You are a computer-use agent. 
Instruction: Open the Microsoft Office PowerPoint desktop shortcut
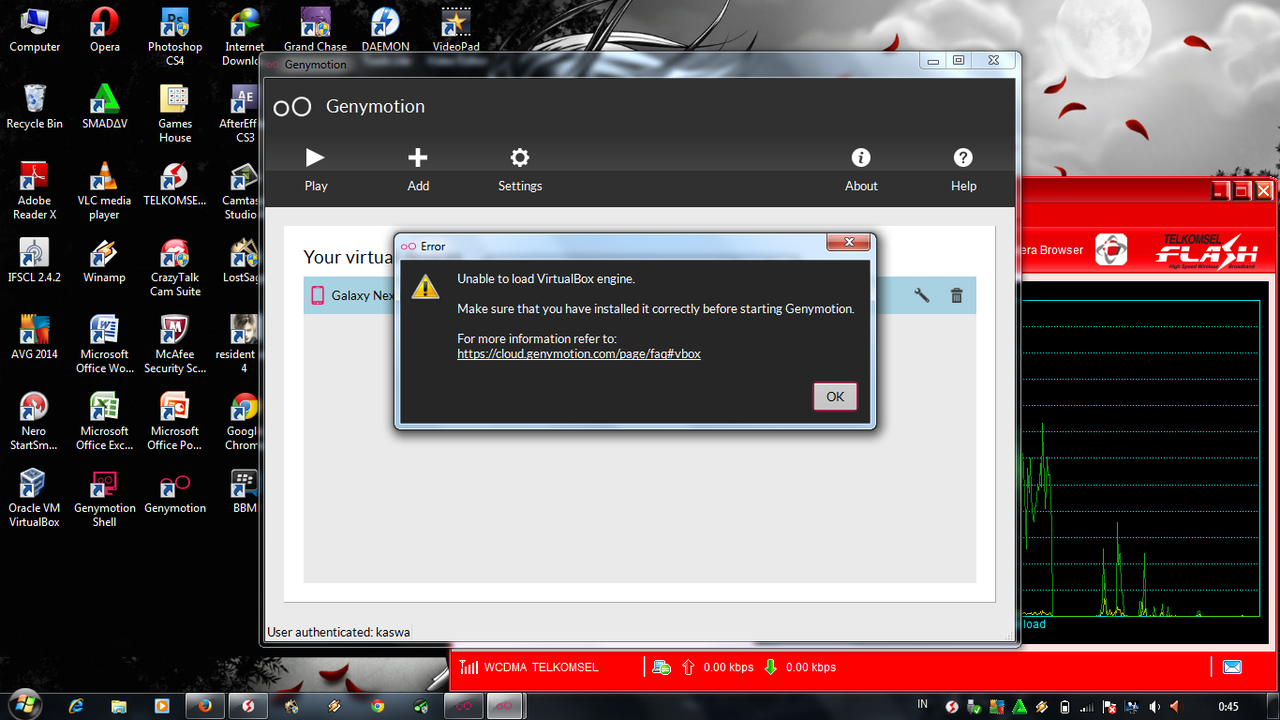175,422
